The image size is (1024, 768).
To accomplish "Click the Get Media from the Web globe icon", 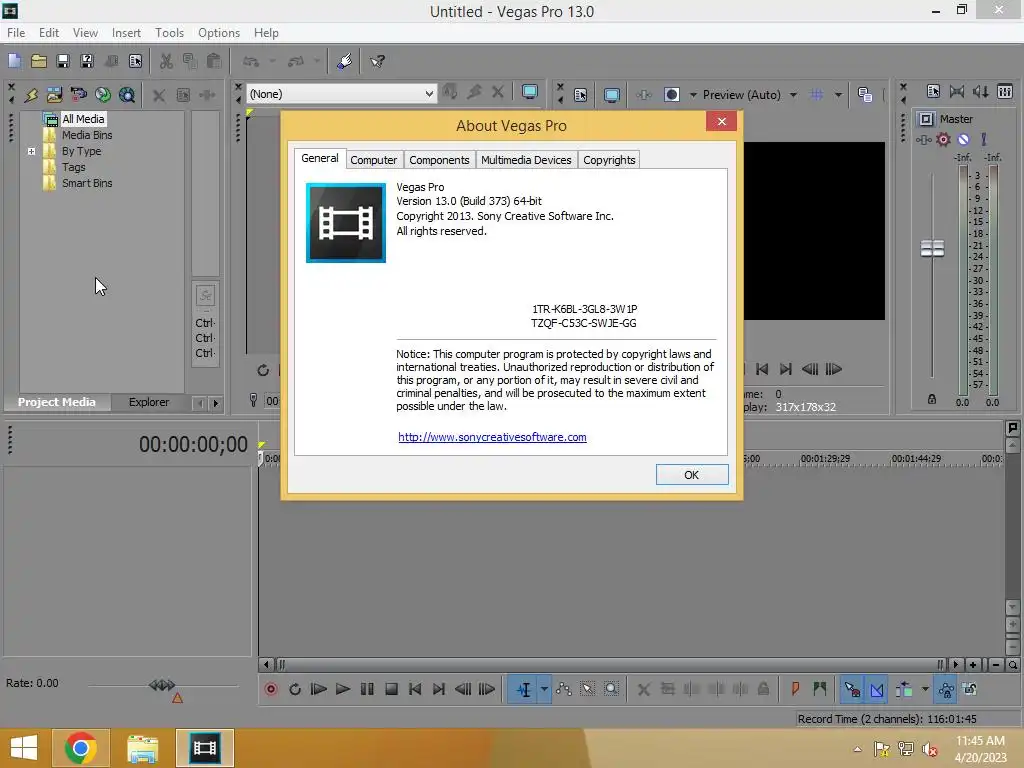I will pyautogui.click(x=127, y=95).
